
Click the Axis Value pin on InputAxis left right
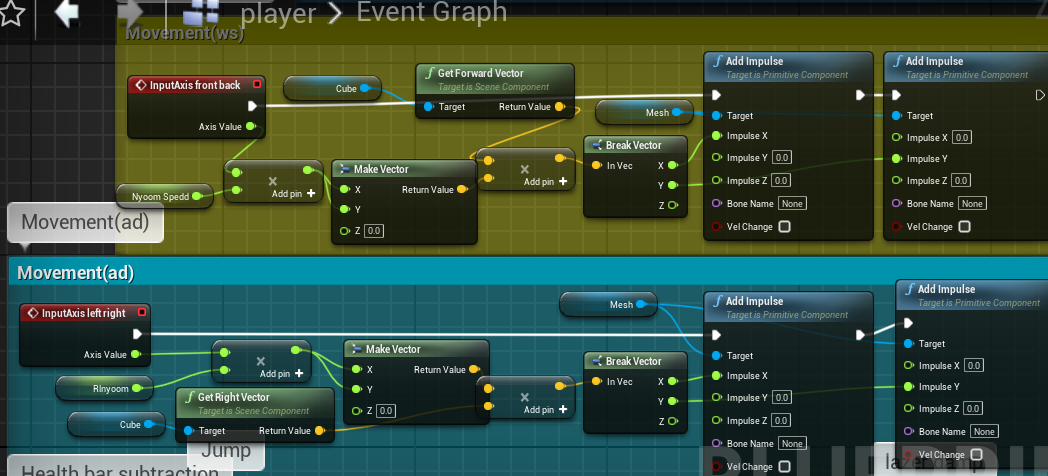pos(135,354)
